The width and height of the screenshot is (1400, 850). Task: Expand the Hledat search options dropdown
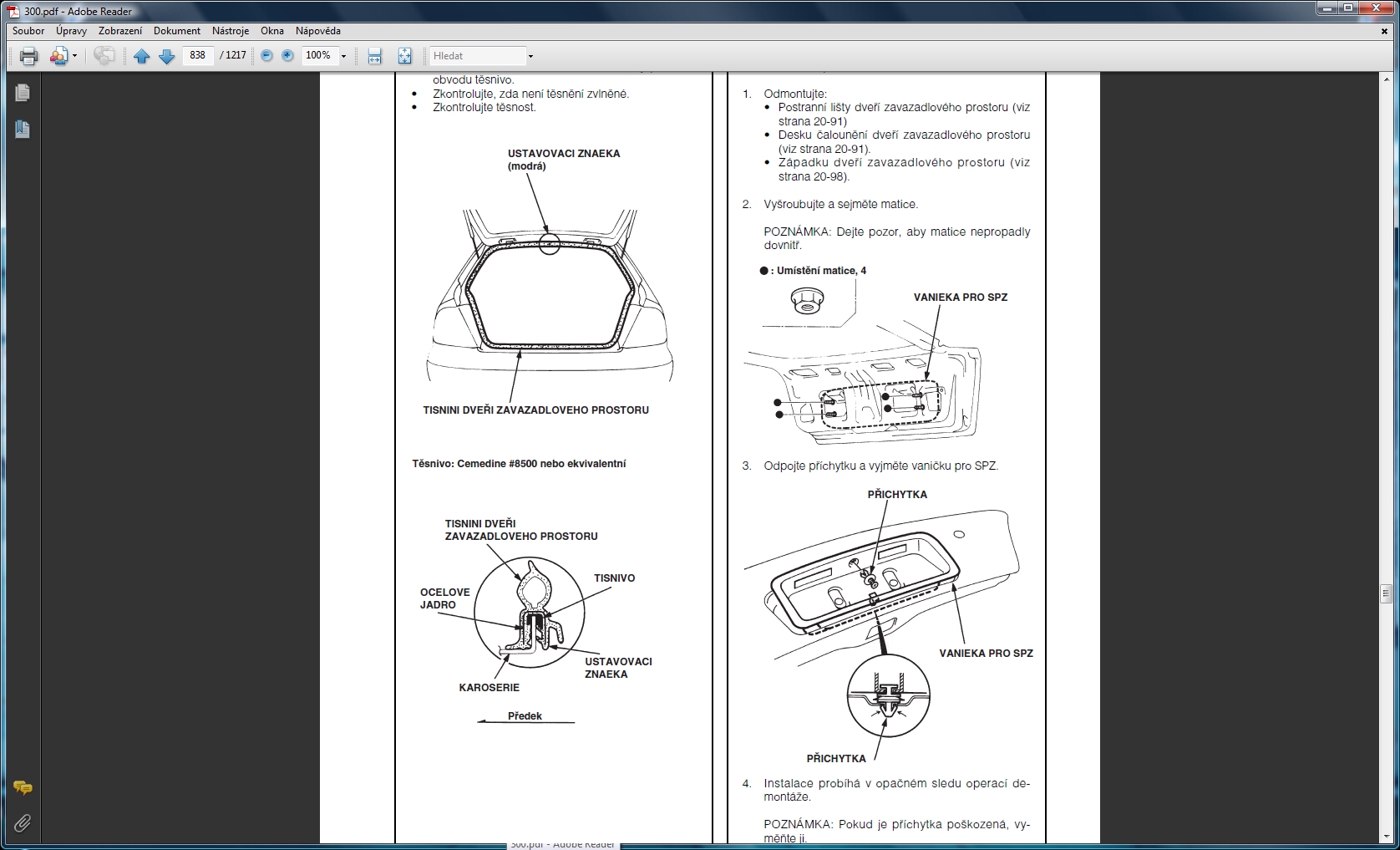coord(530,56)
